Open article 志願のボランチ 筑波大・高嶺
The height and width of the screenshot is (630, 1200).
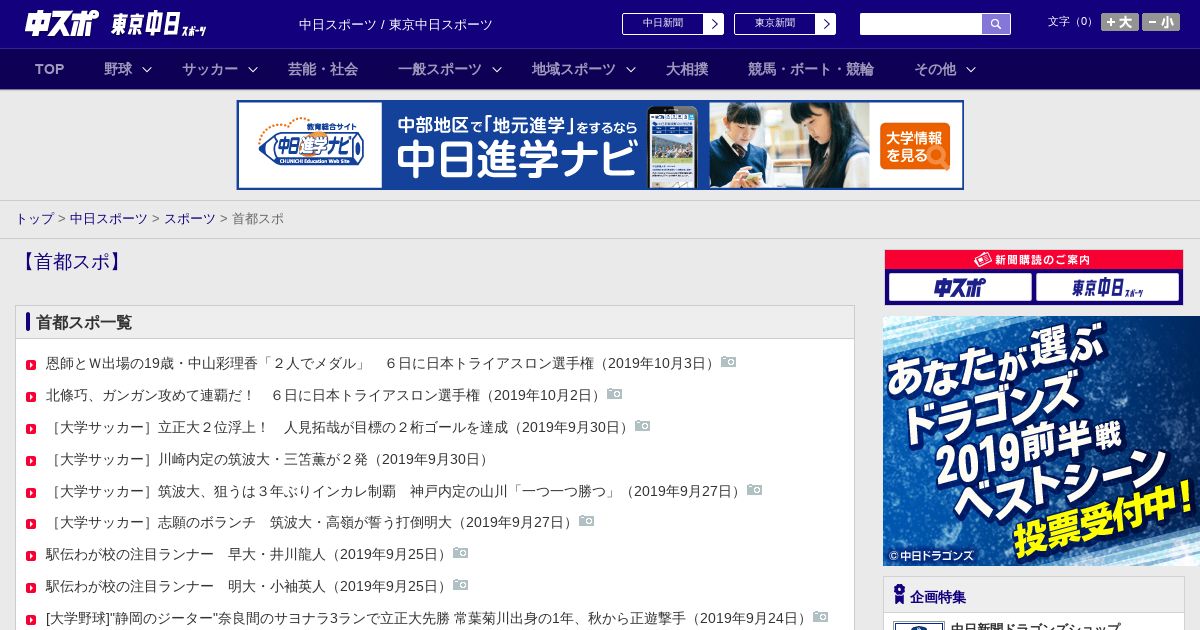(x=311, y=522)
